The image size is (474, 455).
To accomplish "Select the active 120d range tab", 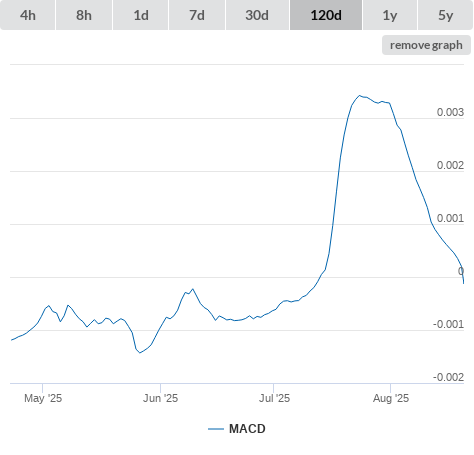I will tap(326, 15).
